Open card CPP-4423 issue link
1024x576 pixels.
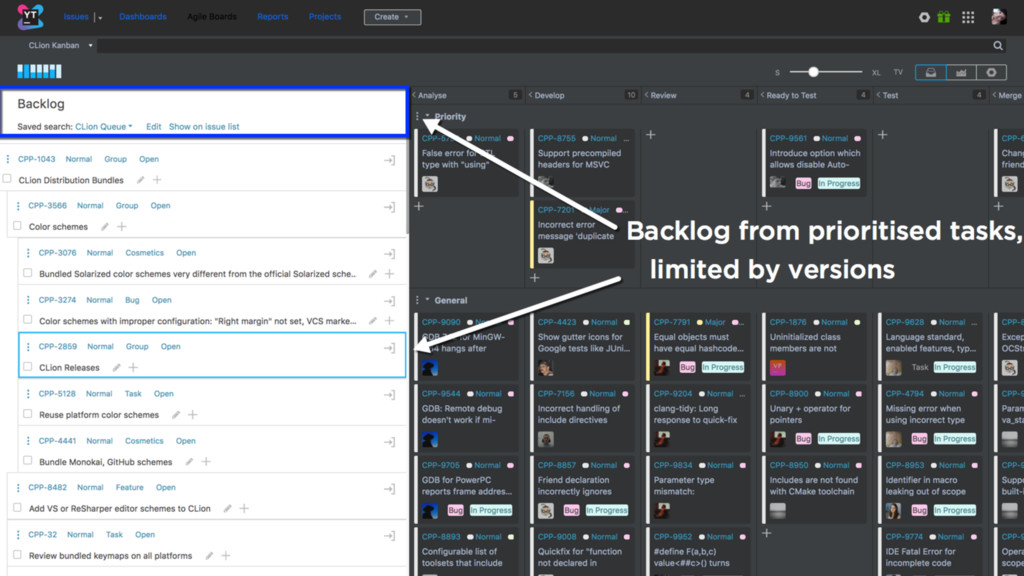point(556,322)
